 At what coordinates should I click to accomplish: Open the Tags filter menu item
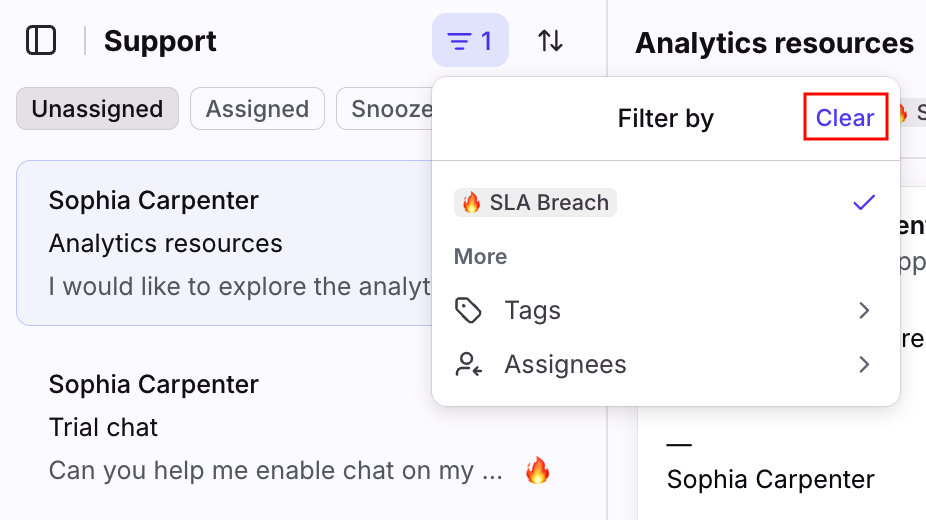[x=533, y=310]
